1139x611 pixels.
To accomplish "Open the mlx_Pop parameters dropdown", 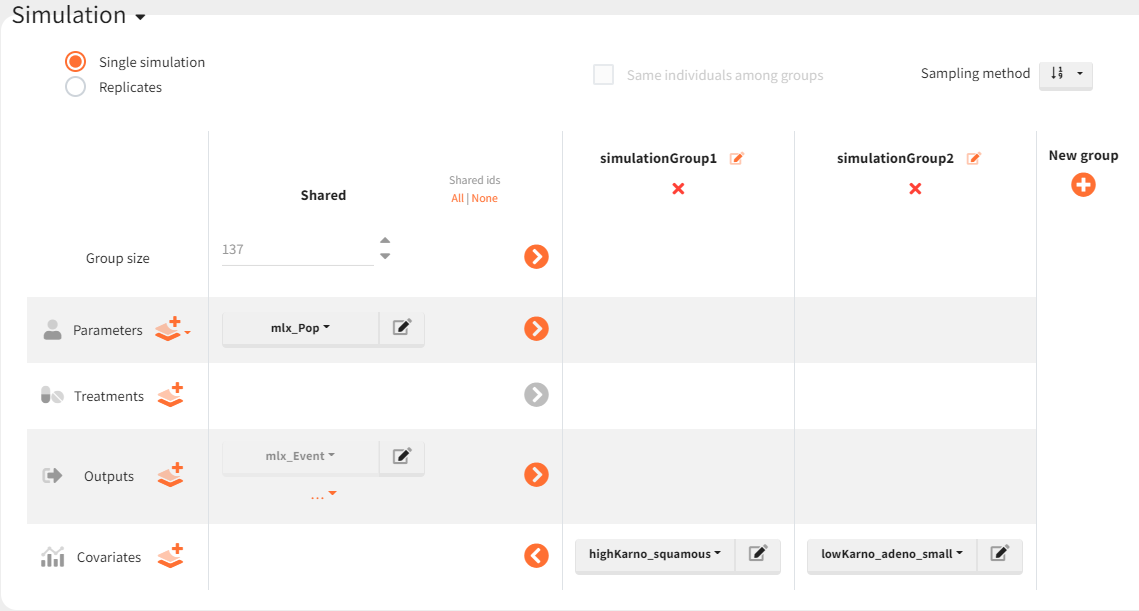I will click(x=300, y=328).
